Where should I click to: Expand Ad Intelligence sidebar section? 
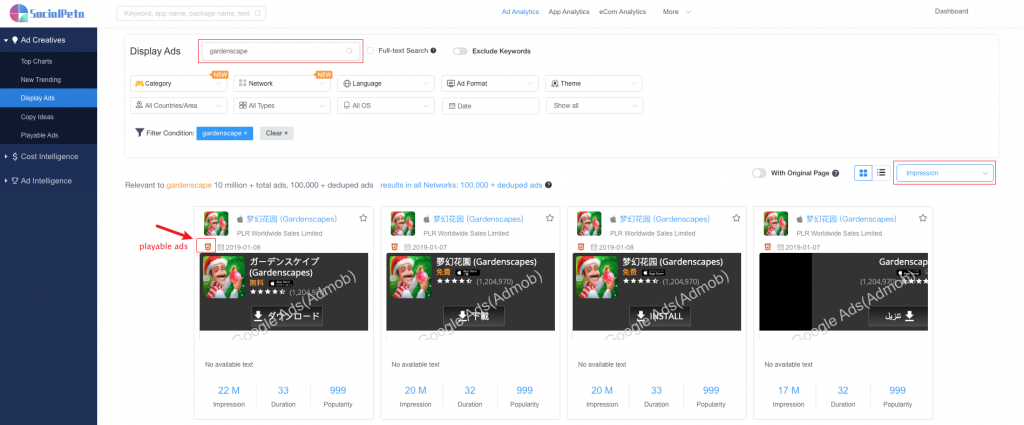pyautogui.click(x=48, y=181)
